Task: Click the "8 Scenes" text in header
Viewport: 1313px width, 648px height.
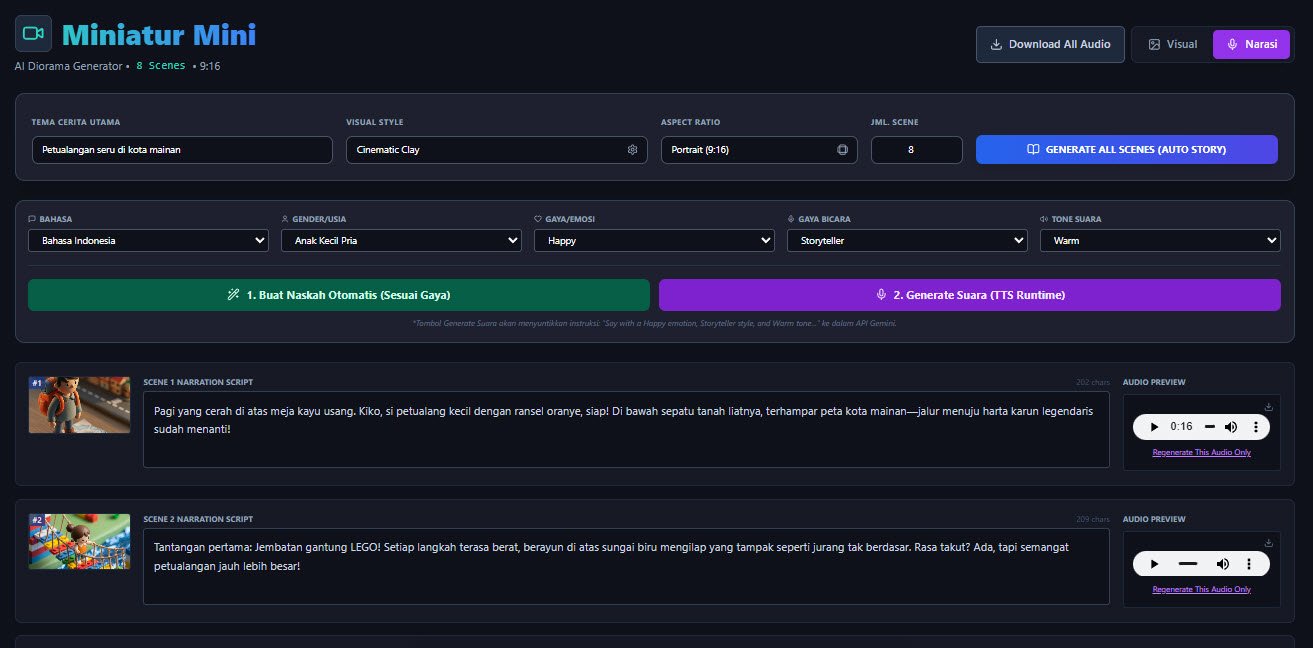Action: click(x=161, y=66)
